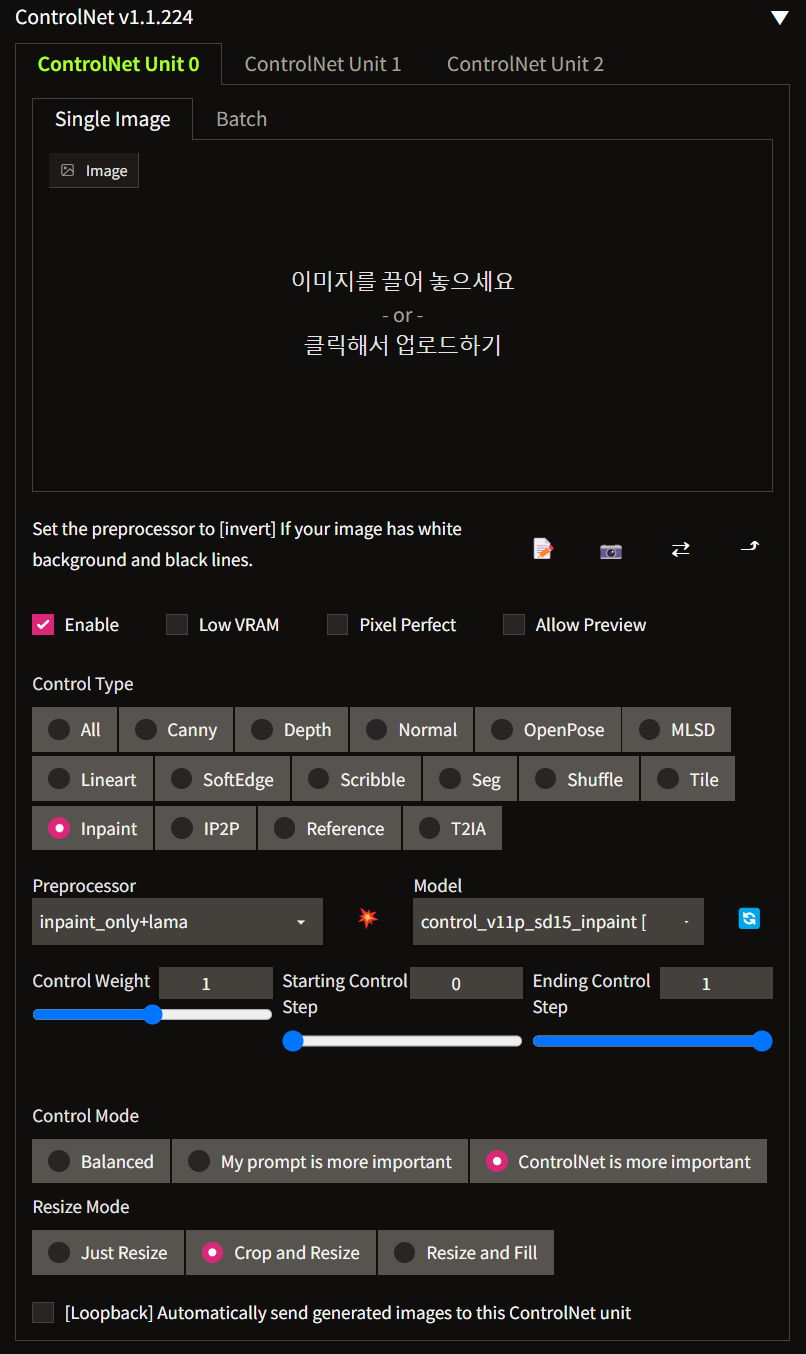806x1354 pixels.
Task: Tick the Loopback auto-send checkbox
Action: click(x=43, y=1313)
